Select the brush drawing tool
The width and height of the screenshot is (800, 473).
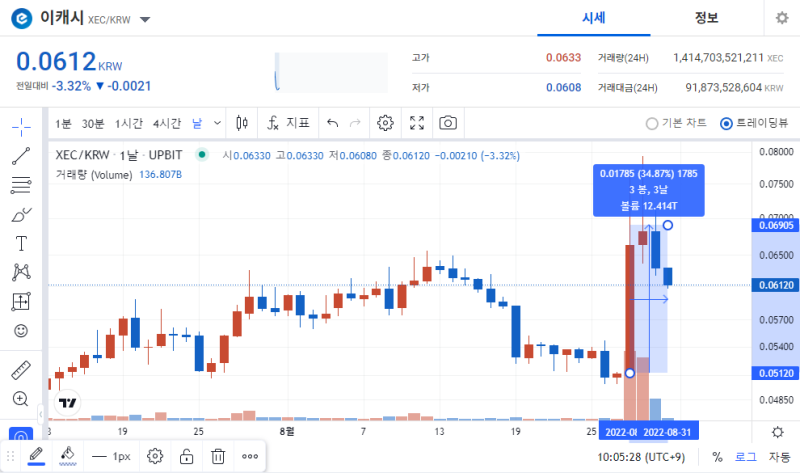click(x=21, y=215)
